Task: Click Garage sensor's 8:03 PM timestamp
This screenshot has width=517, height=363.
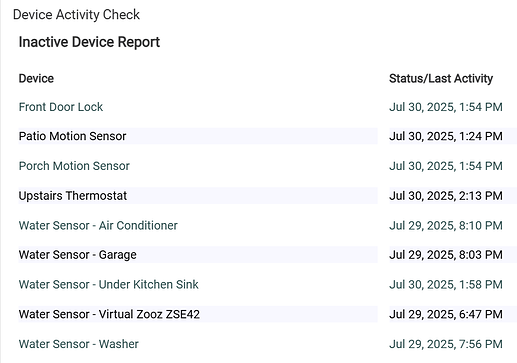Action: [x=446, y=255]
